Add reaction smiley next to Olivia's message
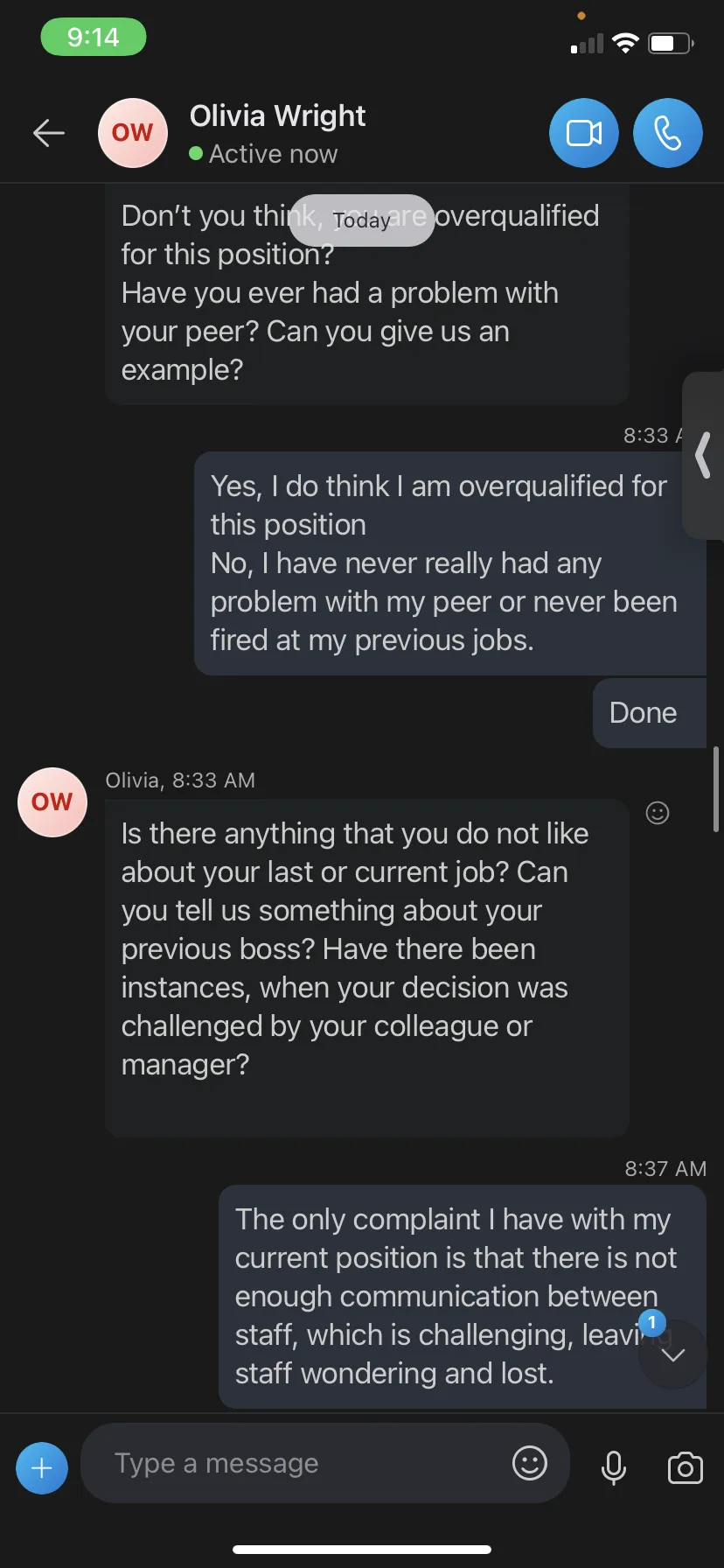This screenshot has height=1568, width=724. pos(658,813)
